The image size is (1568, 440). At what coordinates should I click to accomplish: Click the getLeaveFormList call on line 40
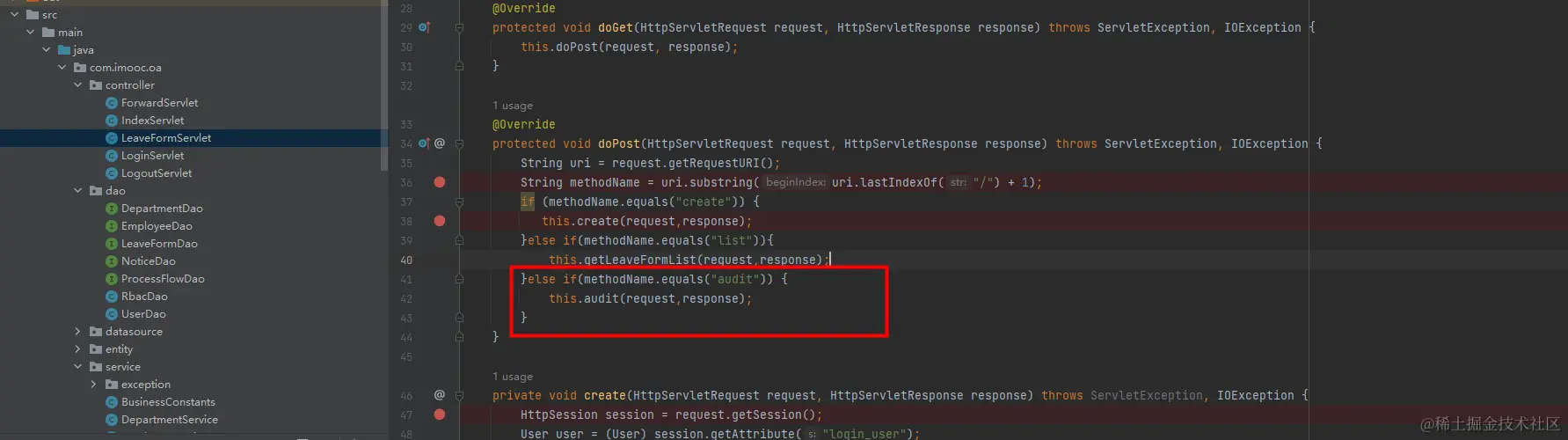(639, 260)
